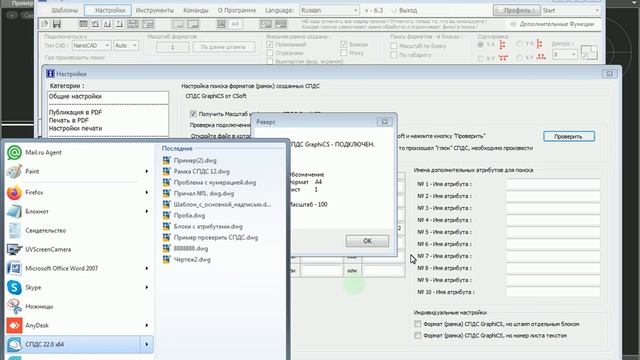Viewport: 640px width, 360px height.
Task: Open the Инструменты menu
Action: (x=155, y=10)
